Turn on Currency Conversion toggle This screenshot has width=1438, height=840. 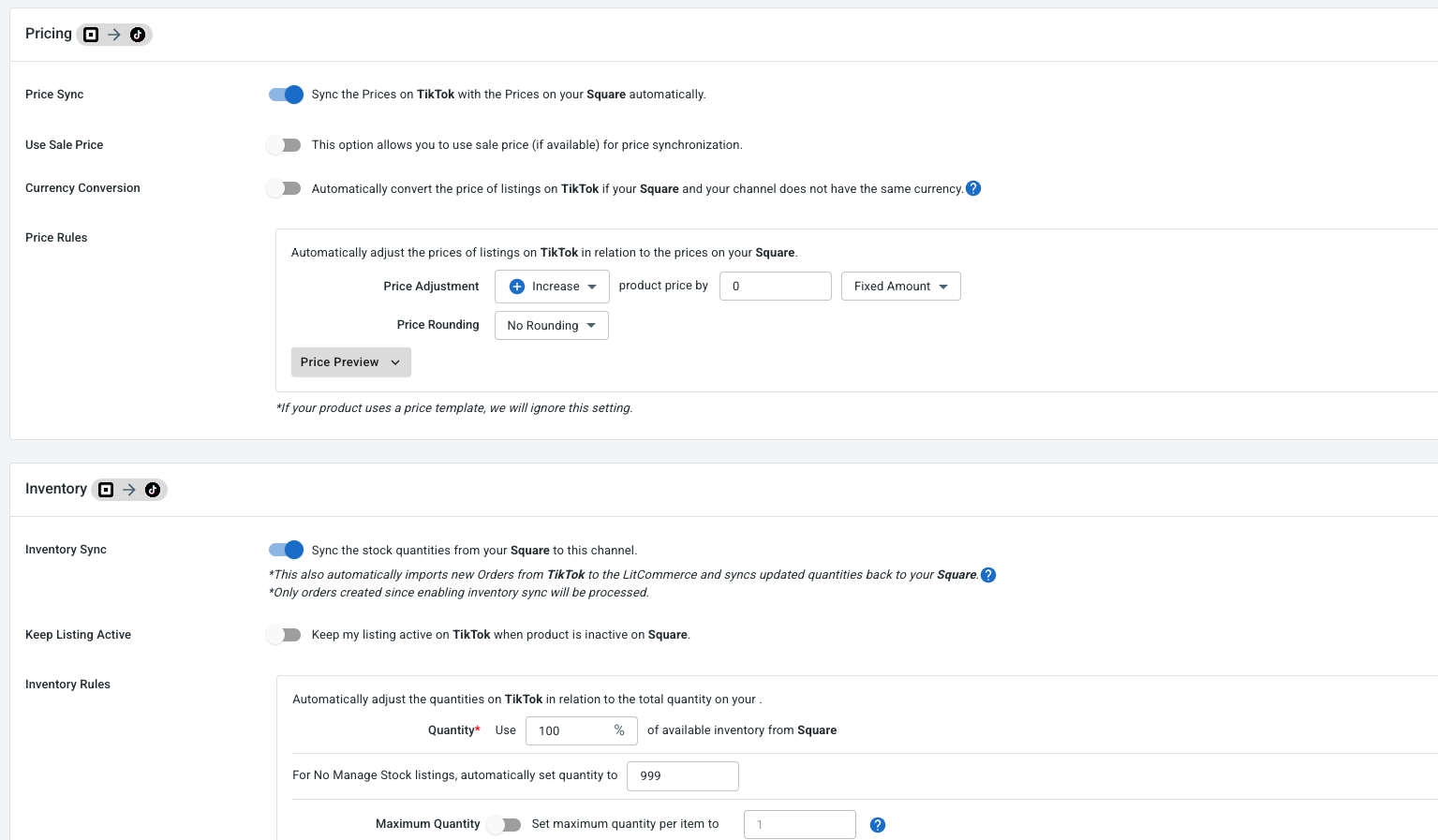(284, 188)
